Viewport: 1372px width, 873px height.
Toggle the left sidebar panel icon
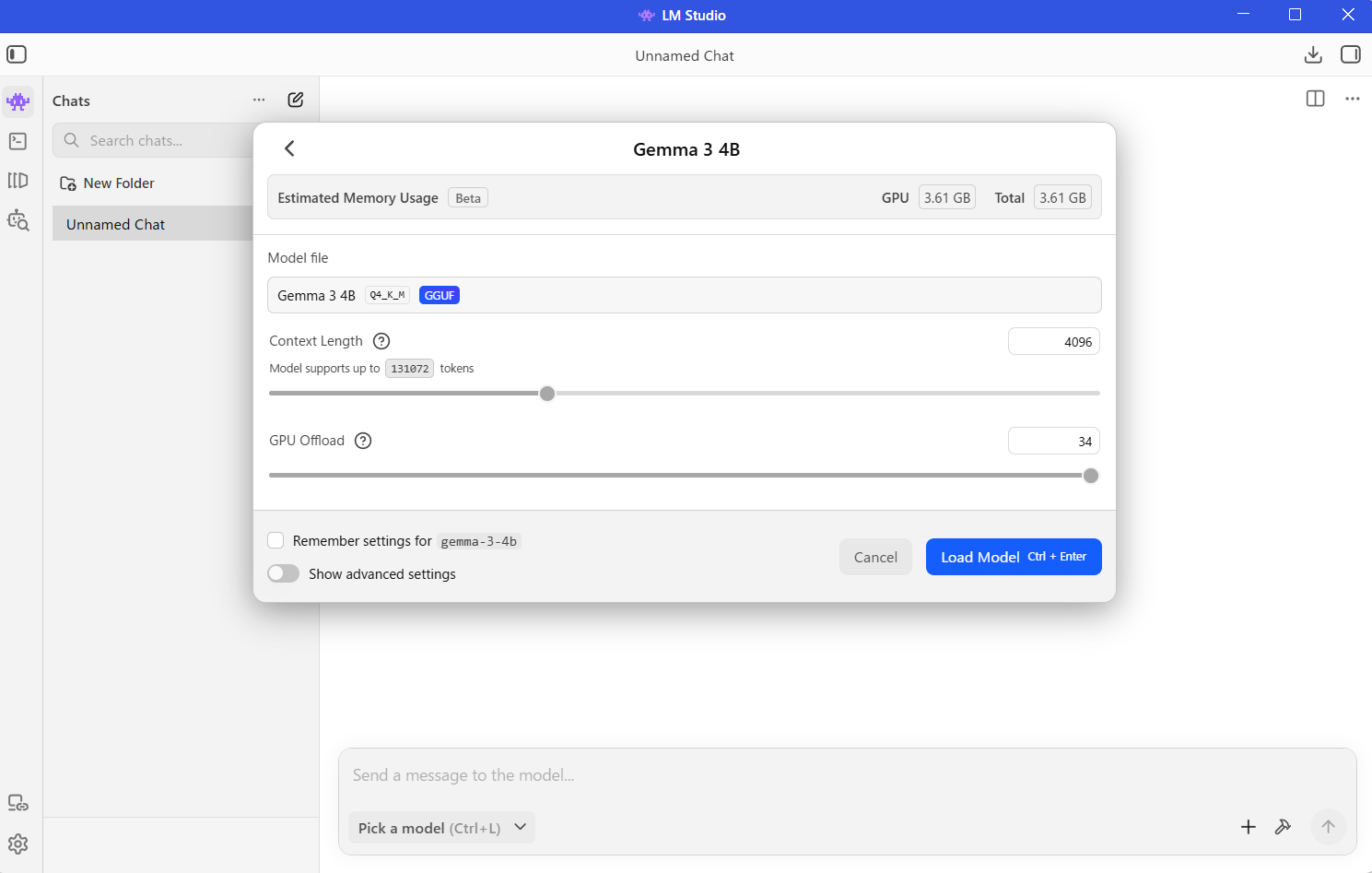[x=17, y=54]
